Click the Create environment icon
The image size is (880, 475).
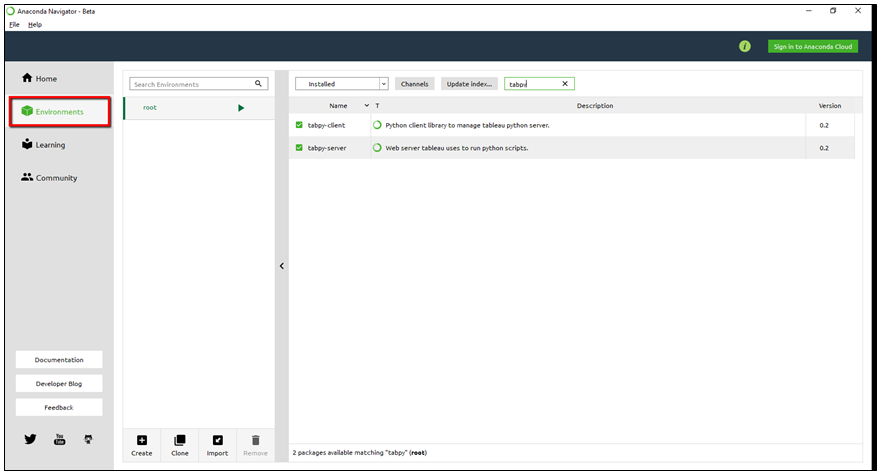pos(141,441)
